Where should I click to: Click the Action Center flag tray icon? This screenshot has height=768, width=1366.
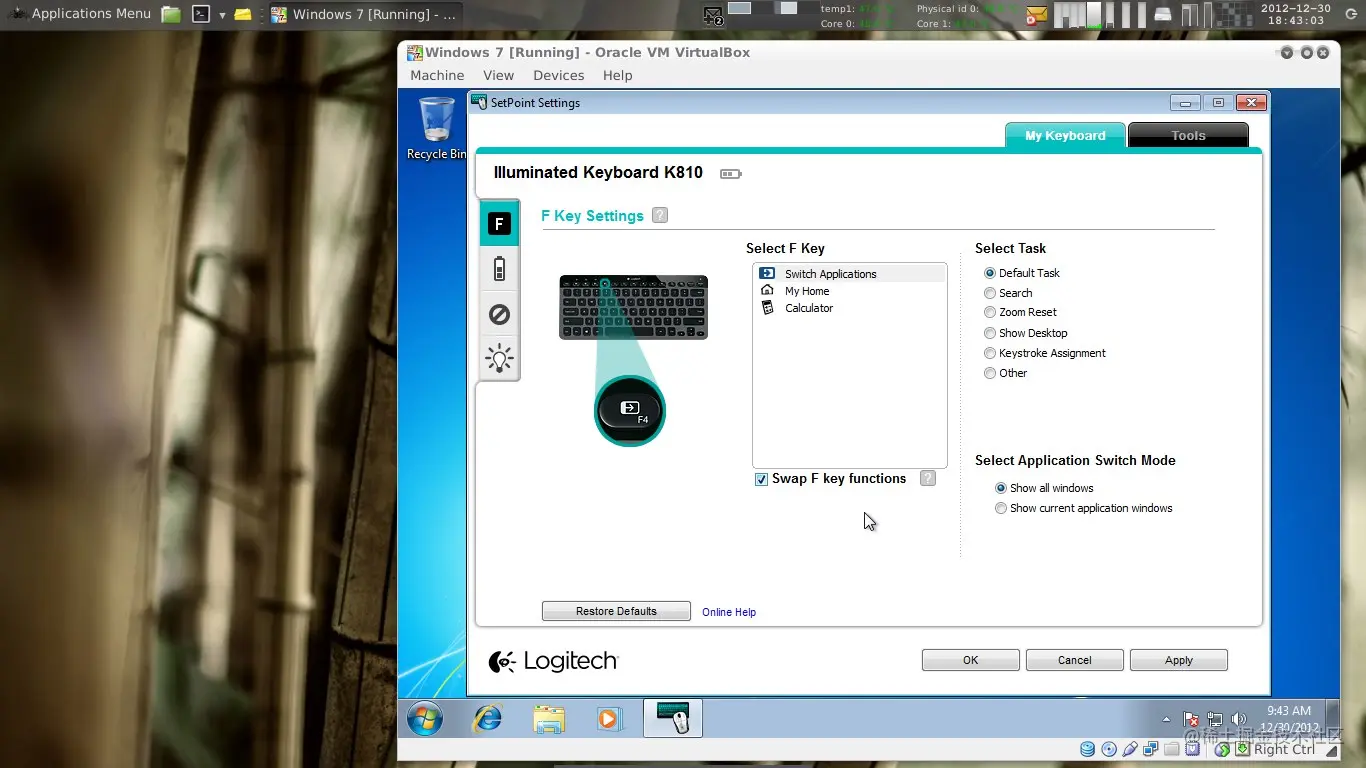[1191, 719]
